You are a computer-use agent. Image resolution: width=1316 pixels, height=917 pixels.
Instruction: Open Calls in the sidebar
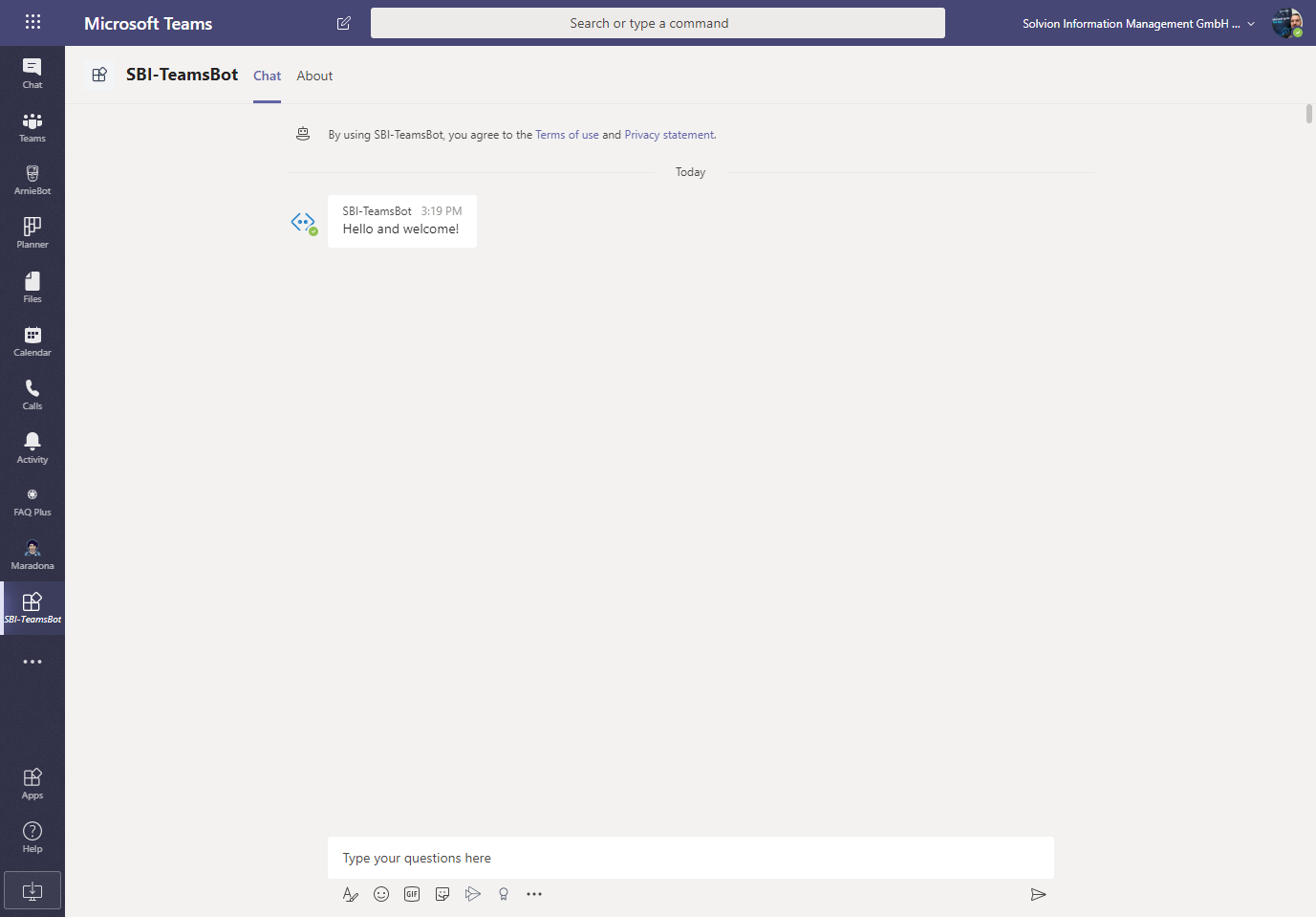[x=32, y=394]
